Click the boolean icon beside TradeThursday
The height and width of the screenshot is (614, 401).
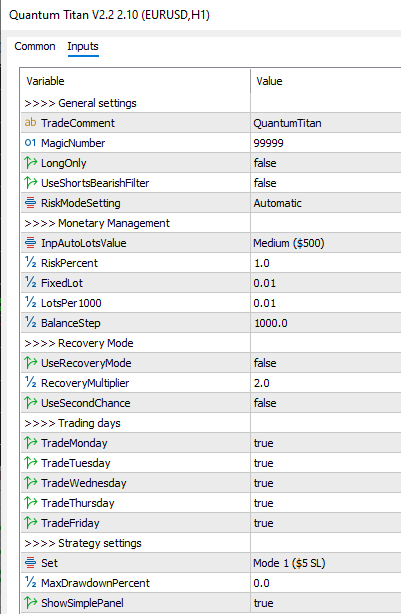pyautogui.click(x=31, y=502)
